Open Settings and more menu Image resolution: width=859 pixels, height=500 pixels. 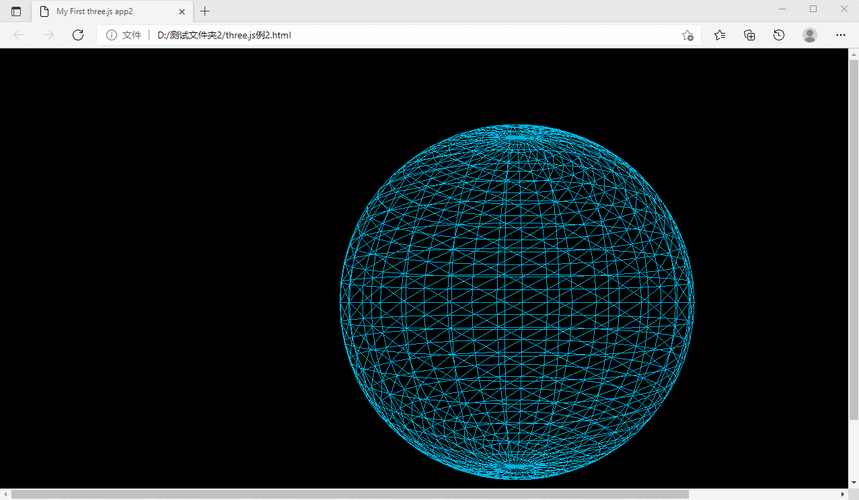coord(840,35)
